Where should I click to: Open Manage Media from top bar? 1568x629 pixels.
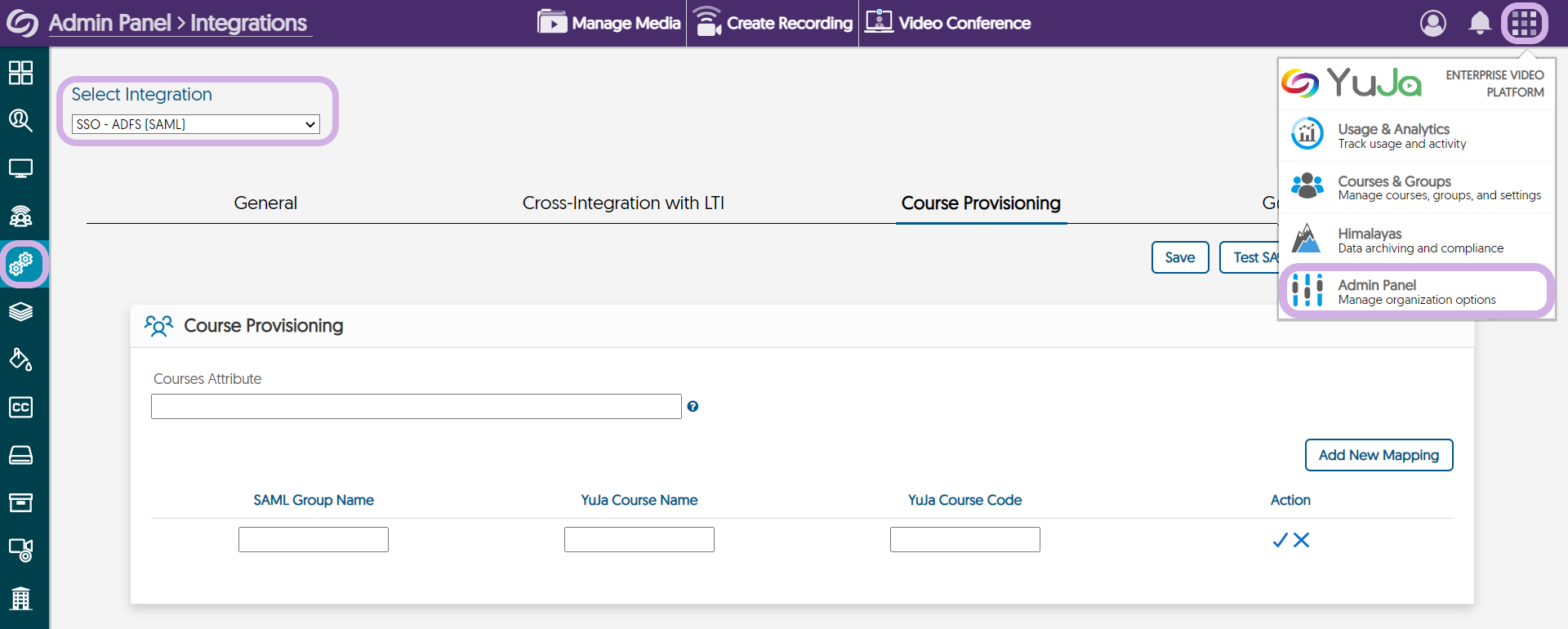(609, 23)
